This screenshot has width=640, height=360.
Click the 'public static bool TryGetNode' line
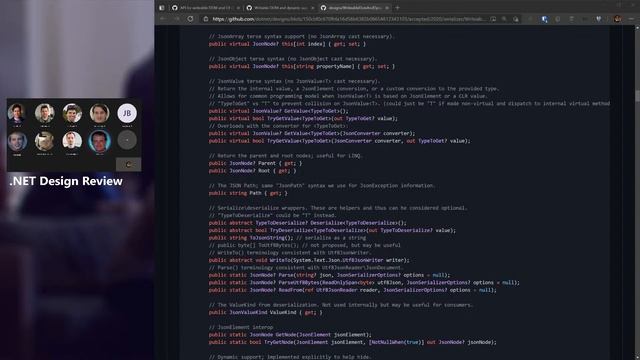353,342
